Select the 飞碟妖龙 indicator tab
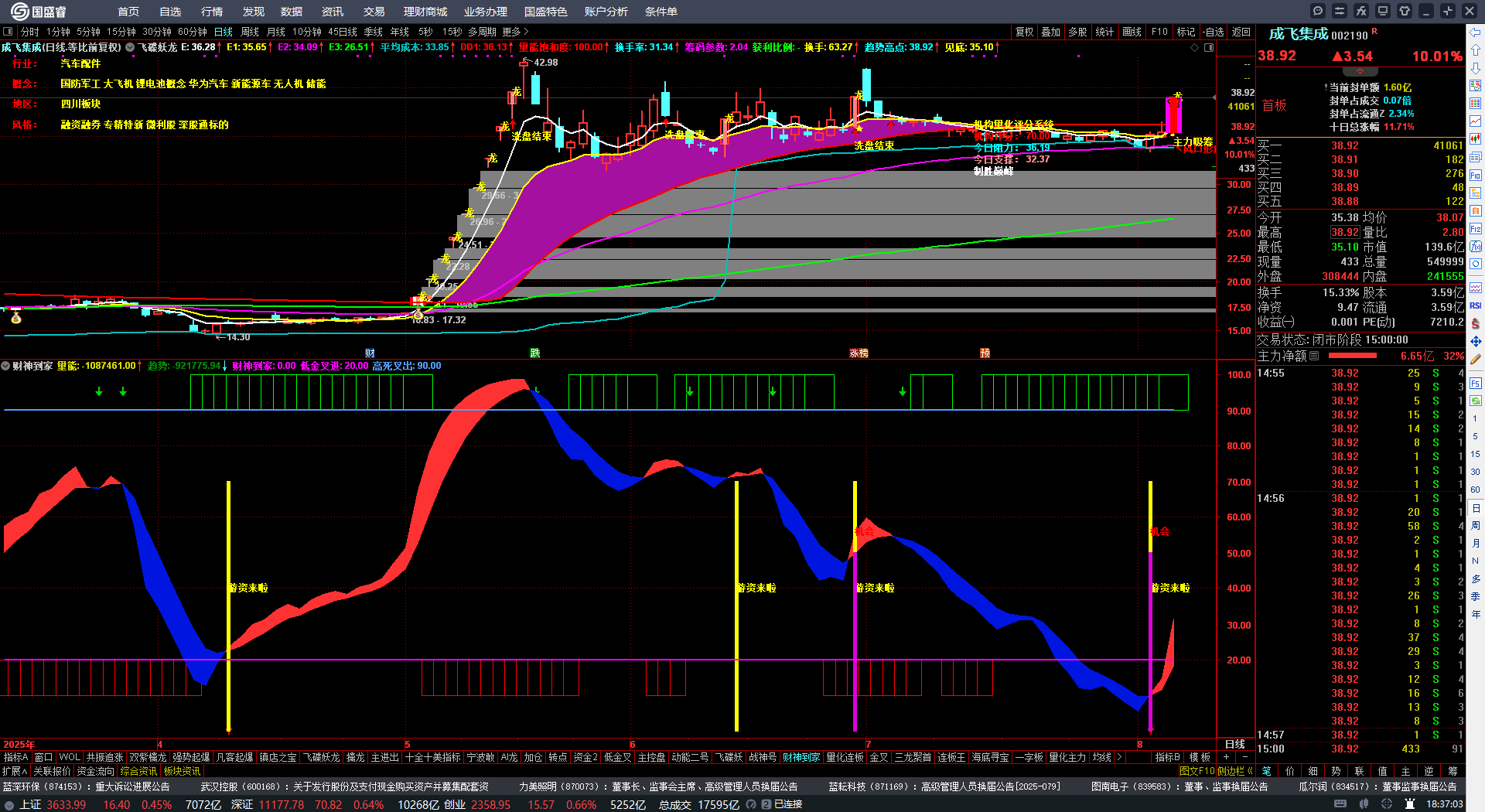The image size is (1485, 812). coord(321,757)
